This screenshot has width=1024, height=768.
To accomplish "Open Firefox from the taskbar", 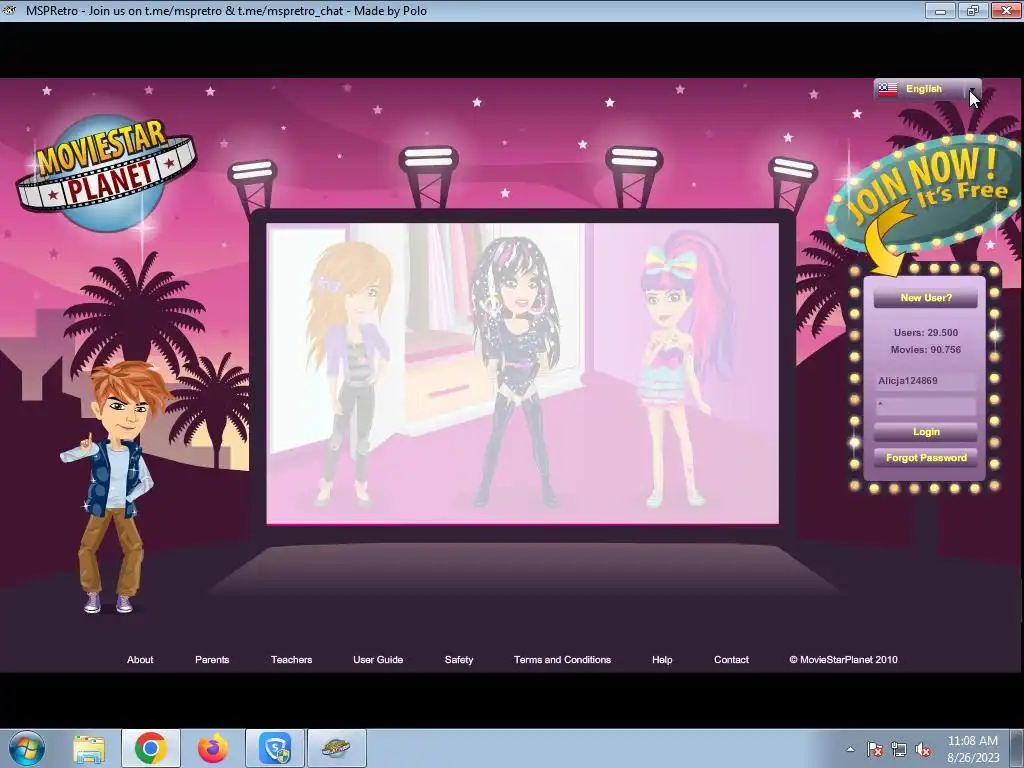I will [213, 748].
